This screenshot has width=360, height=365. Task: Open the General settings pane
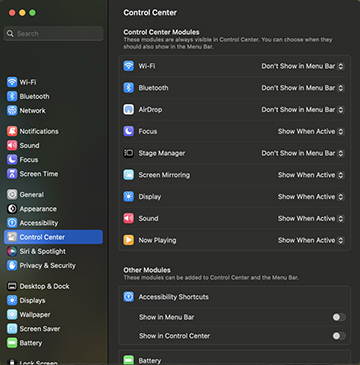(x=53, y=195)
